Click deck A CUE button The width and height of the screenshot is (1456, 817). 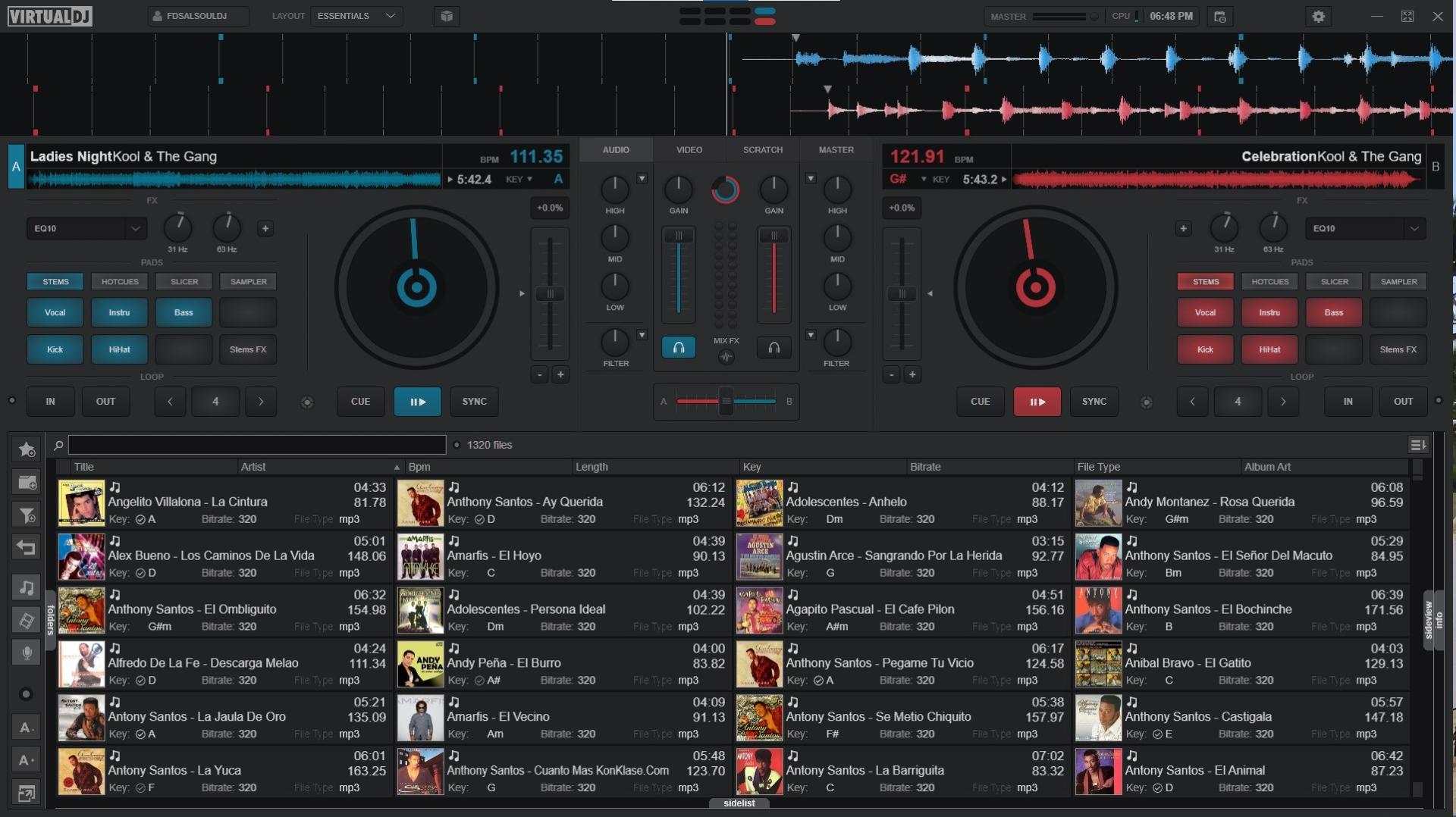[360, 402]
